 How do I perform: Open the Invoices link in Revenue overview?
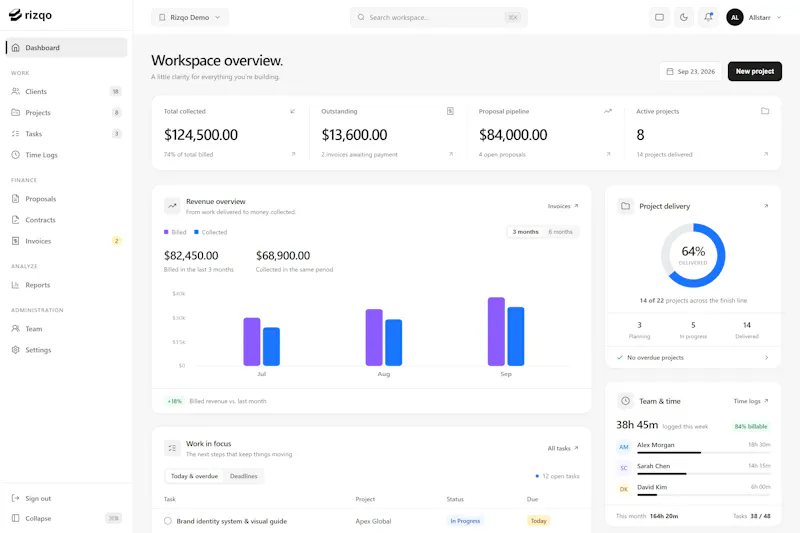[563, 206]
